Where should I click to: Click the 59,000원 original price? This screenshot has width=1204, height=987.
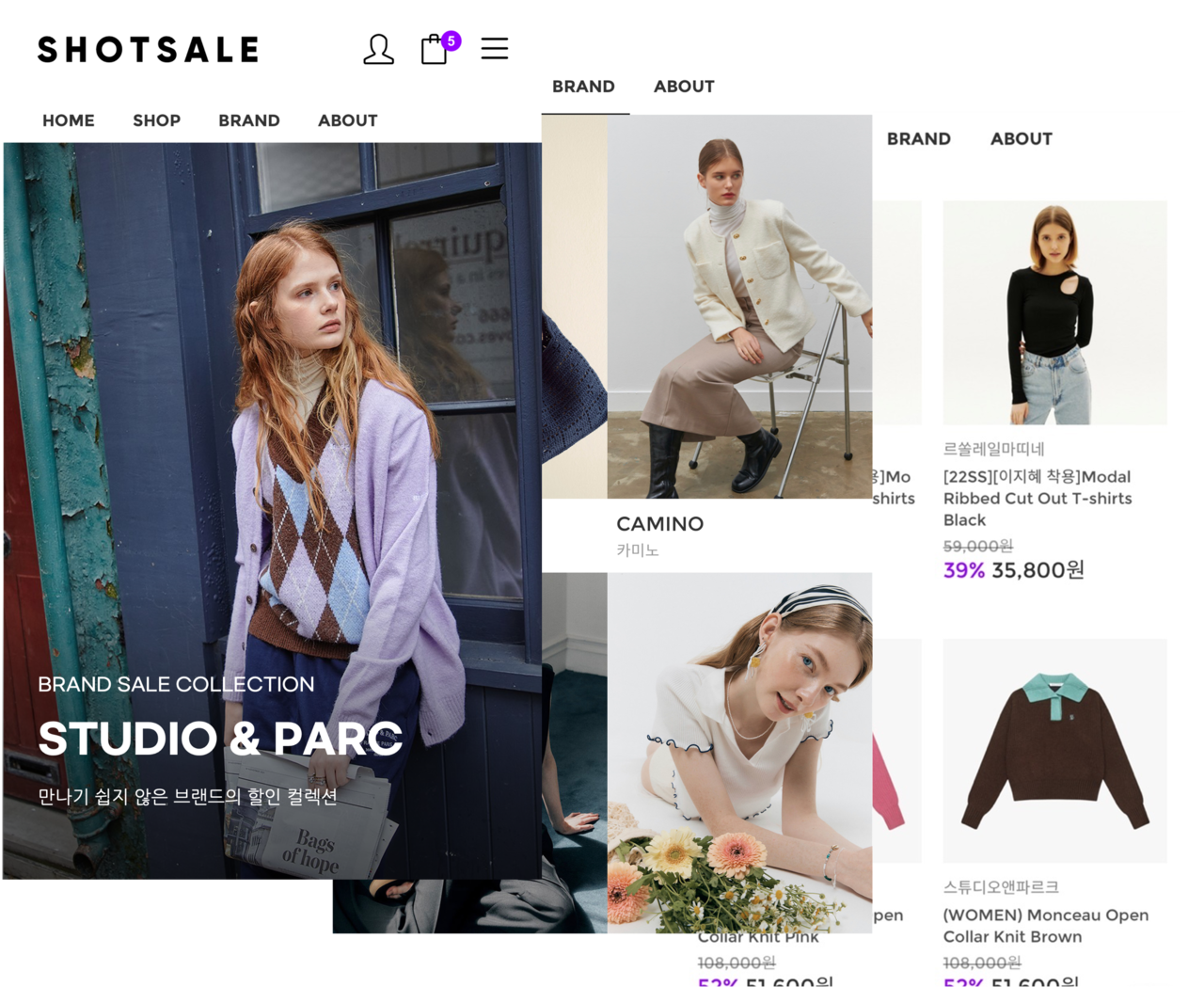(978, 546)
